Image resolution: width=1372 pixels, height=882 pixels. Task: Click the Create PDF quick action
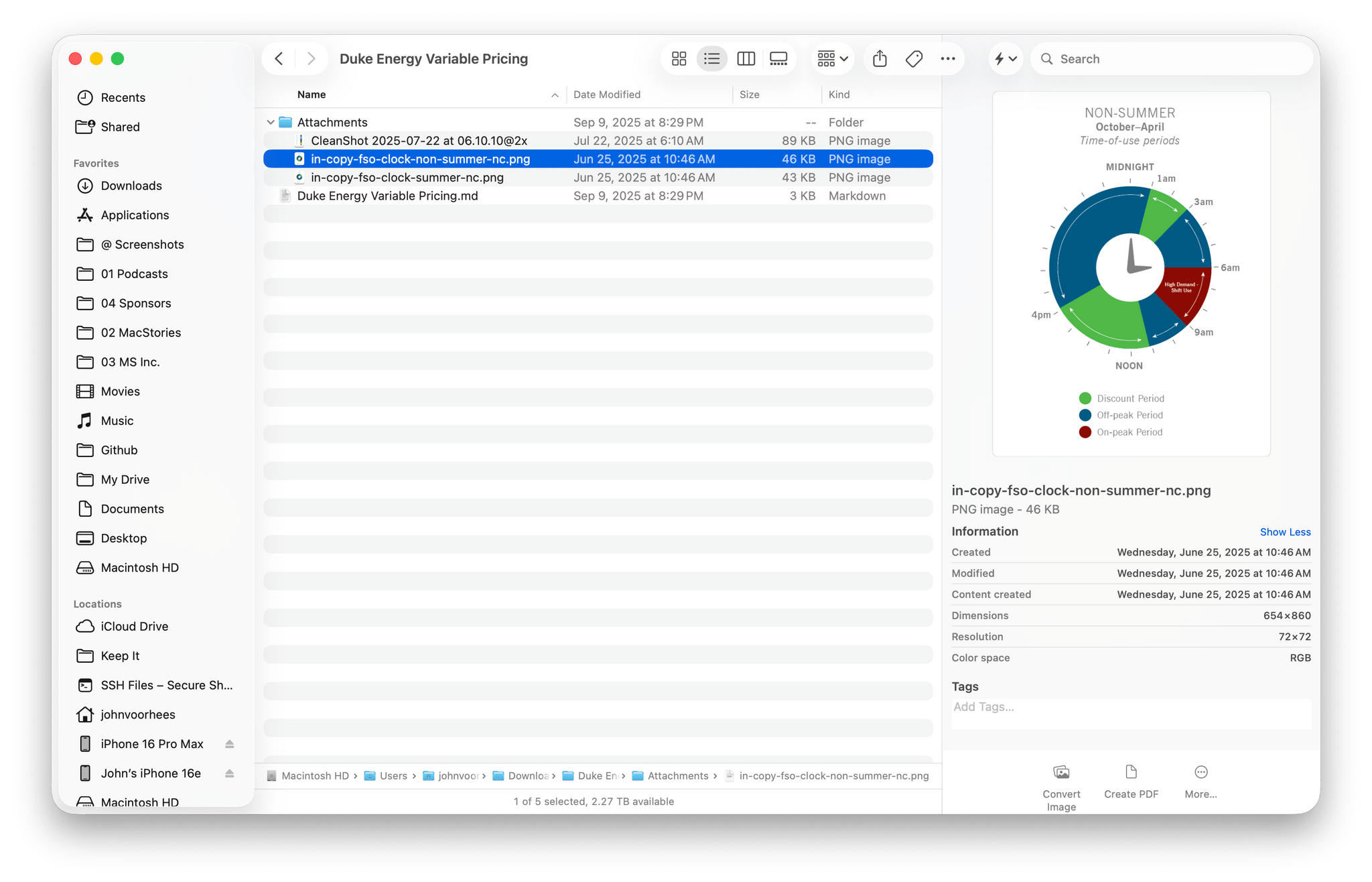point(1131,781)
